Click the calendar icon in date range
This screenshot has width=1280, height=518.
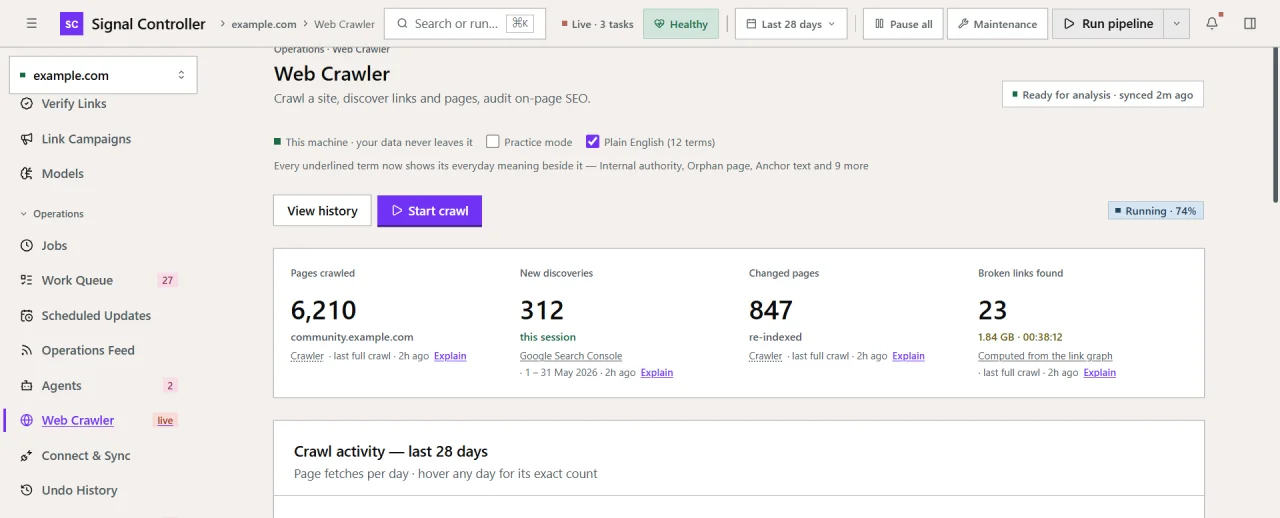pyautogui.click(x=750, y=24)
